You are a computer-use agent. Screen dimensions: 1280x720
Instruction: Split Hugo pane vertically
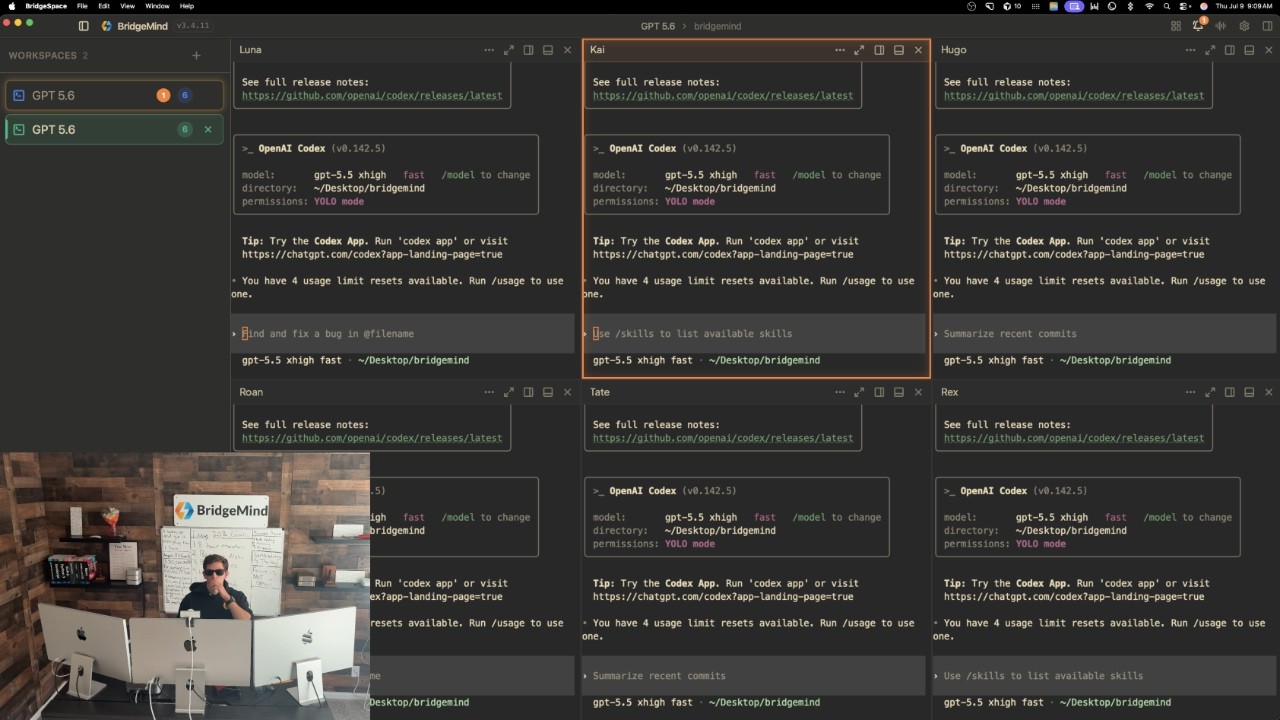point(1230,50)
